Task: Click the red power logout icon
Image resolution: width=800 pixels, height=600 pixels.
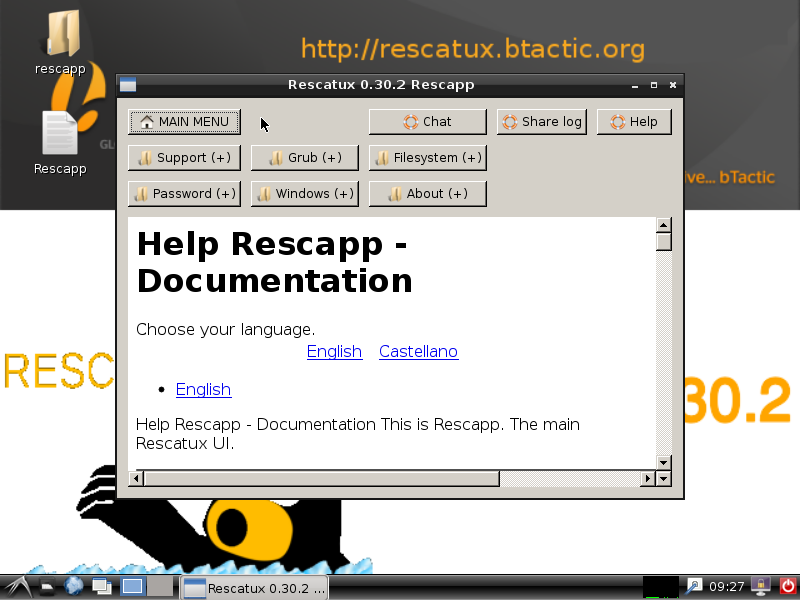Action: click(788, 587)
